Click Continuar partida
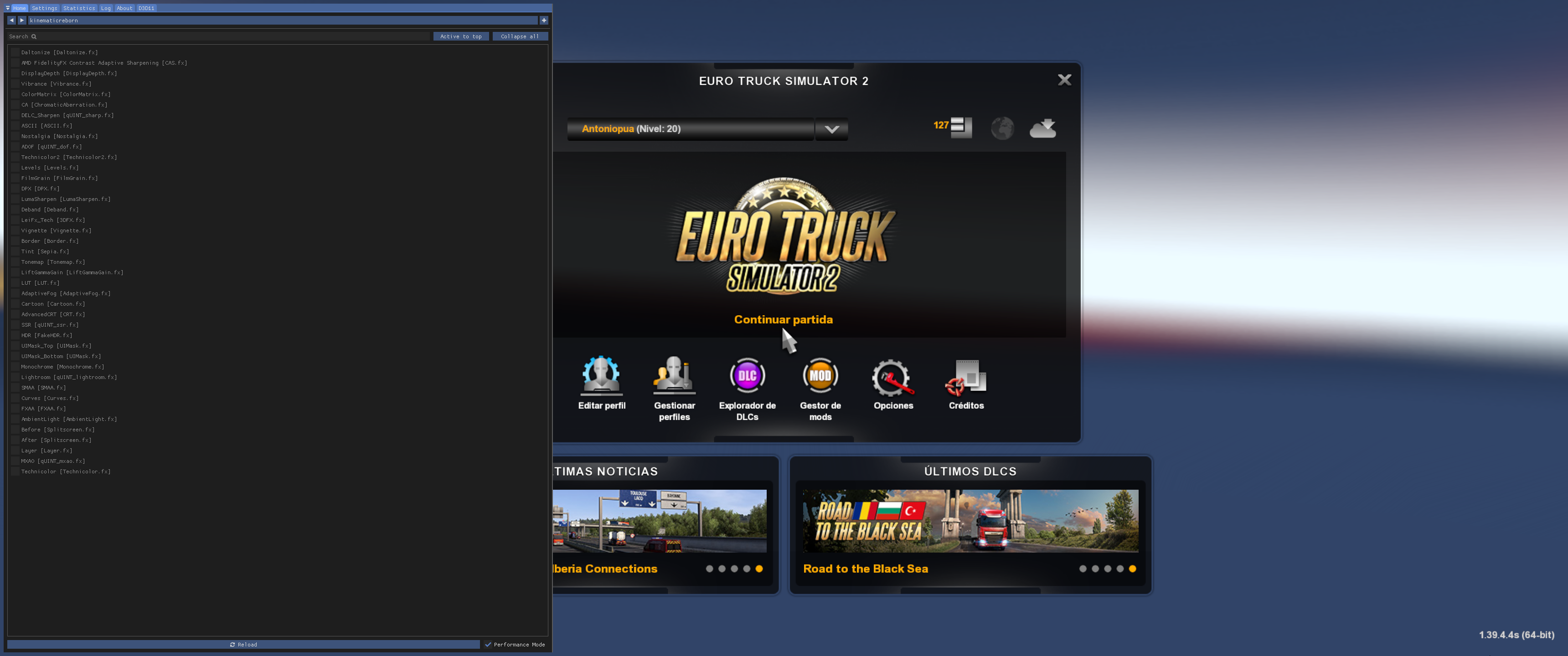 point(783,319)
